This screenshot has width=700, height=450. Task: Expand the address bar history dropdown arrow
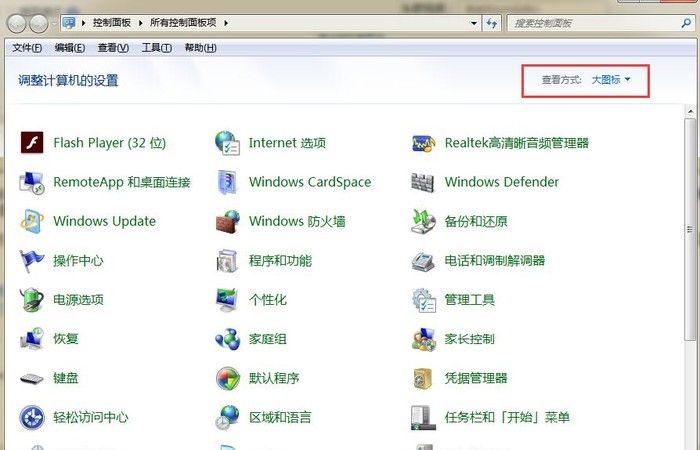coord(474,23)
